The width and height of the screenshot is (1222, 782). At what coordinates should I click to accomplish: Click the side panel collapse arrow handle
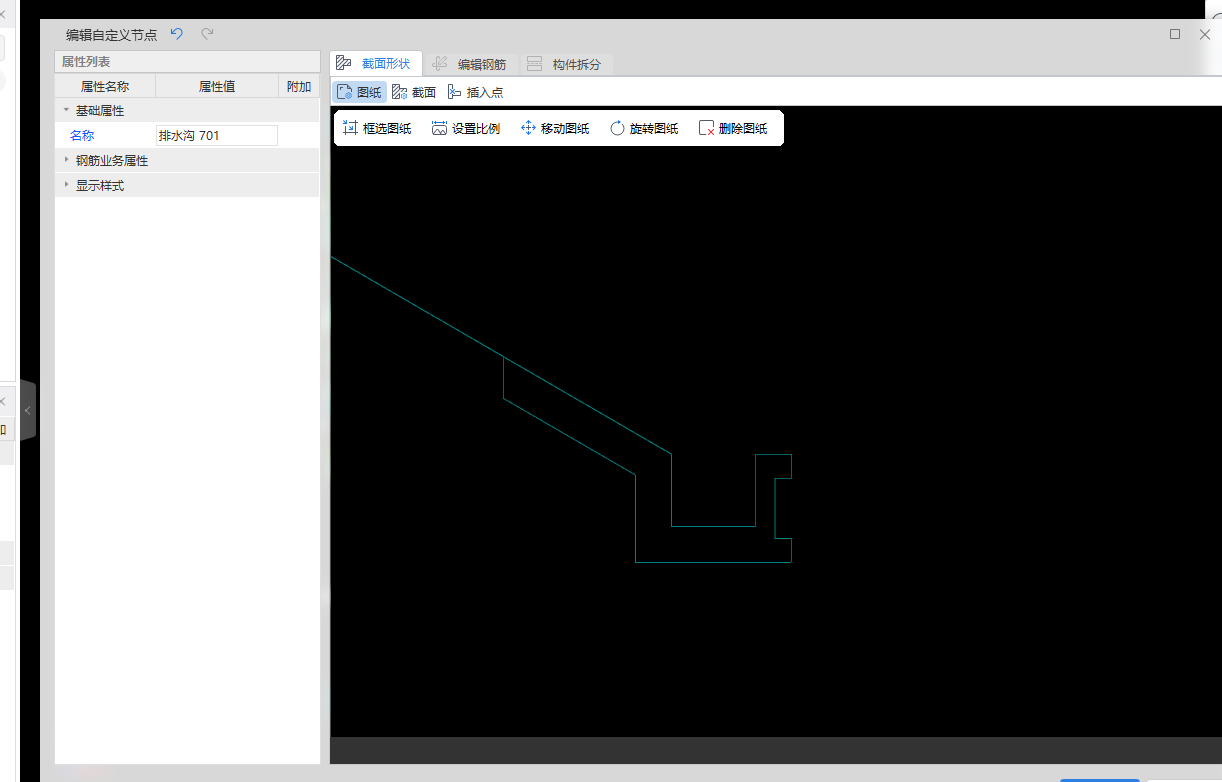[x=27, y=410]
